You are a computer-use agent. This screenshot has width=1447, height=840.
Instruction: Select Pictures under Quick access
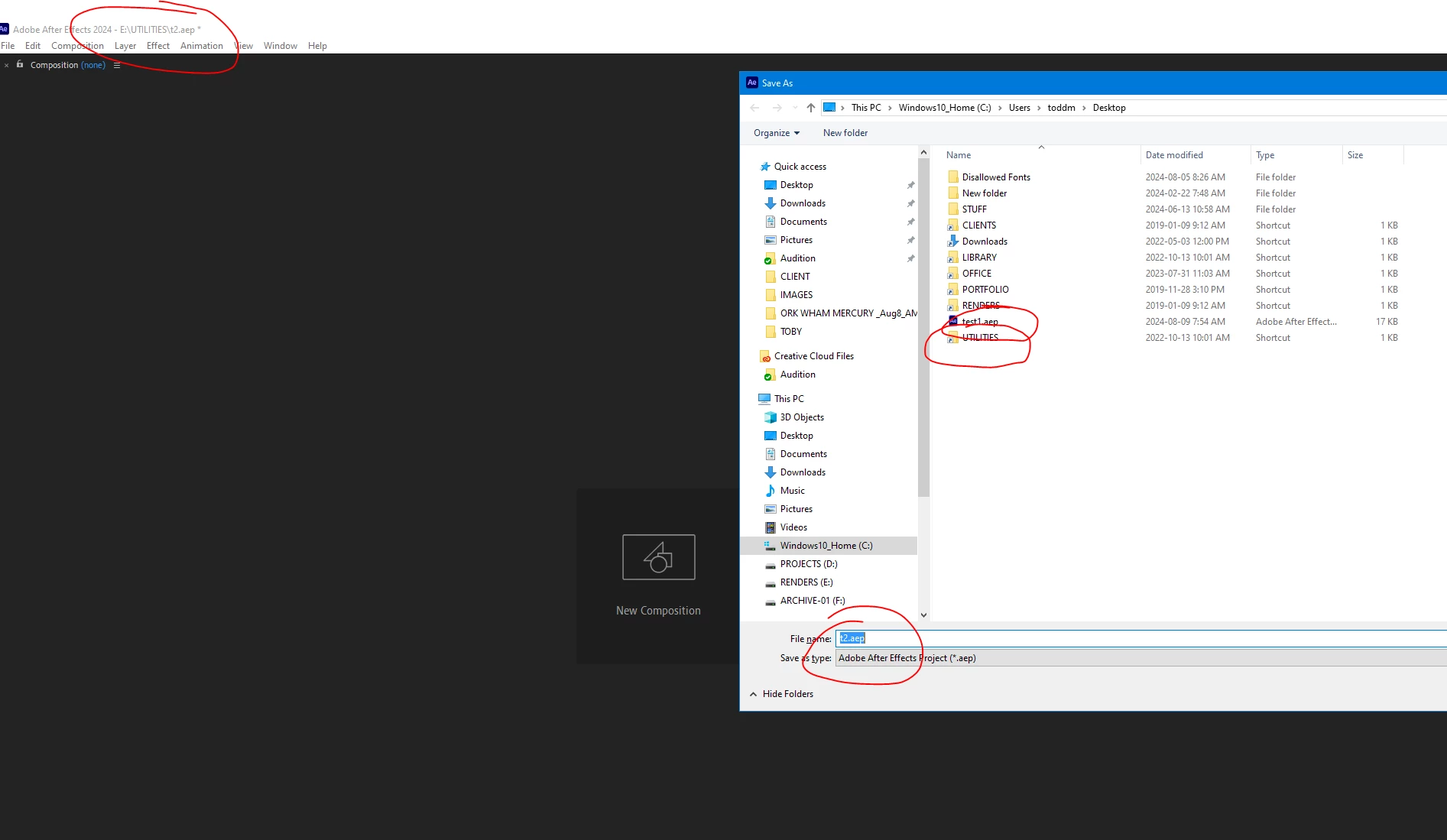(x=796, y=240)
